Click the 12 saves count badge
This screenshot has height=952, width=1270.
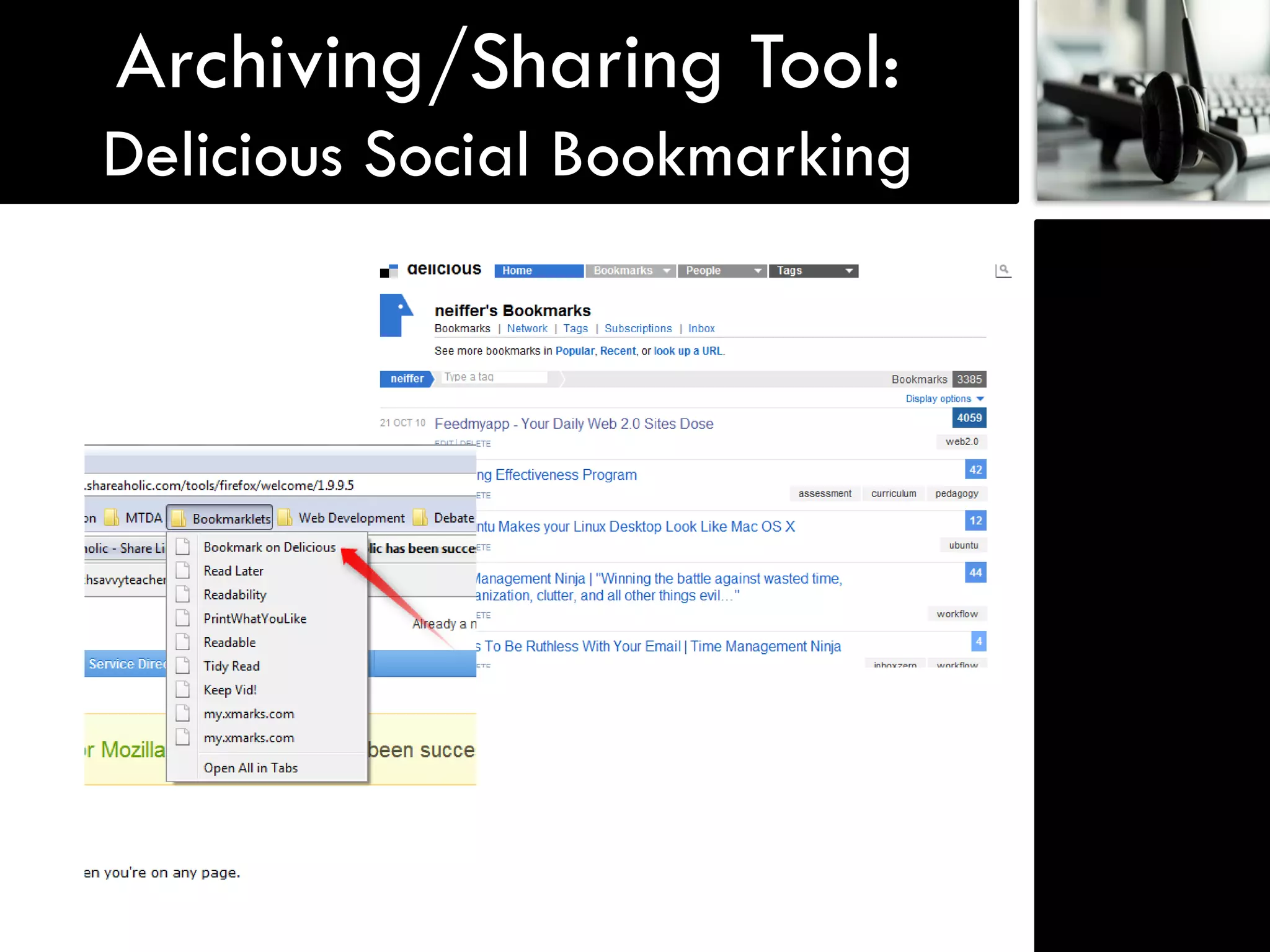pos(976,521)
